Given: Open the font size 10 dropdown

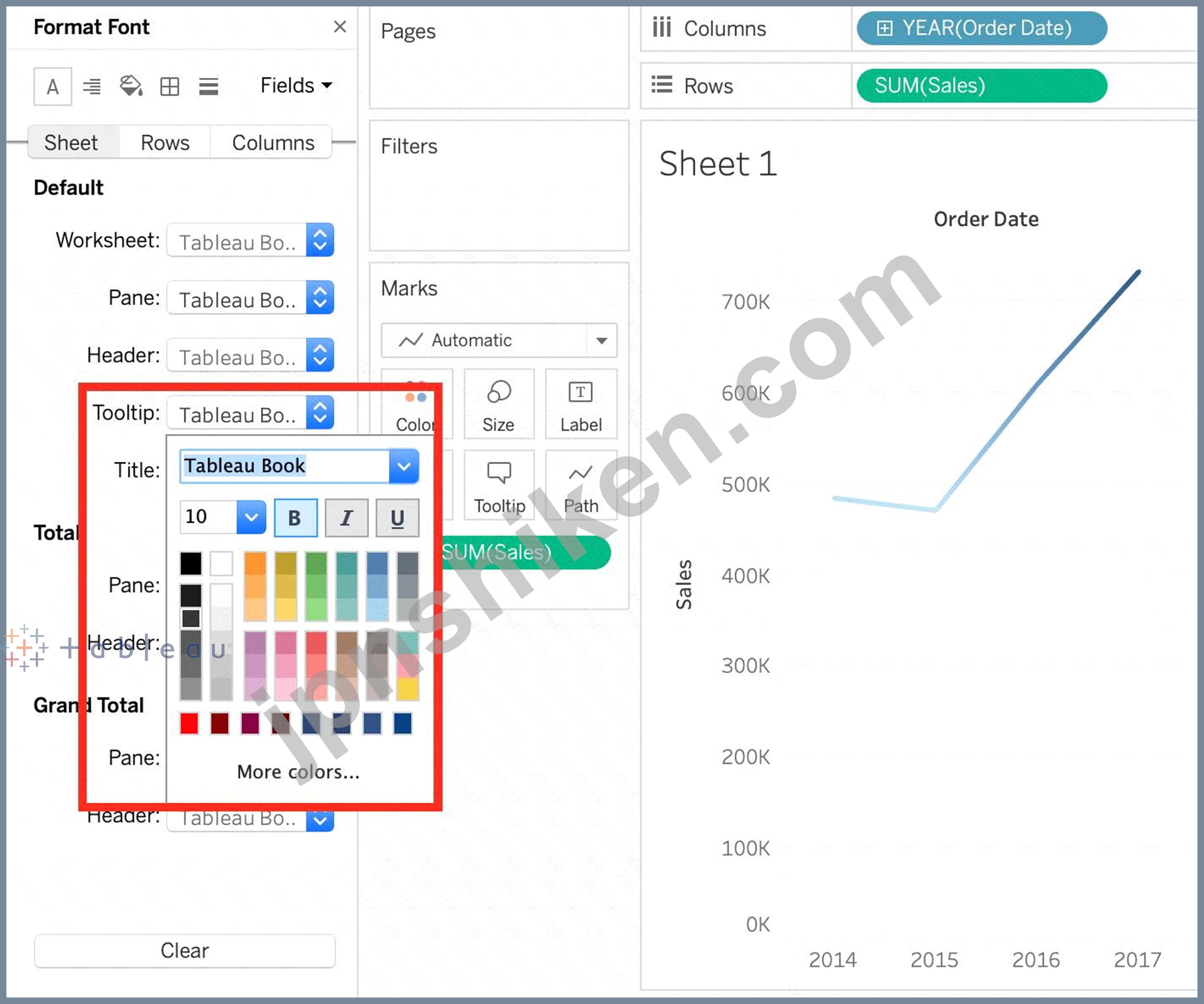Looking at the screenshot, I should pyautogui.click(x=251, y=517).
